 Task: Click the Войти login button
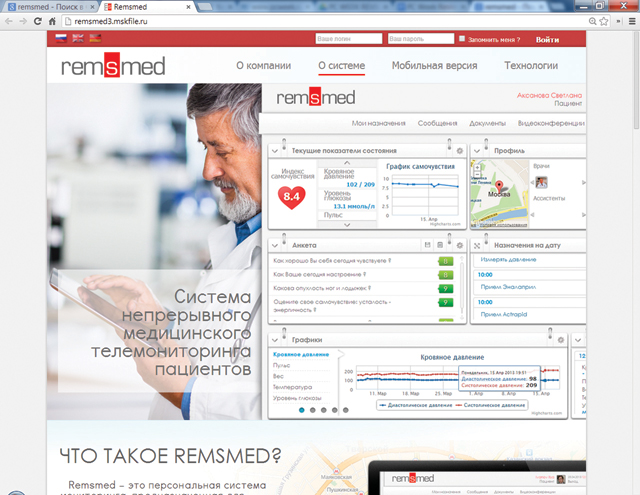[x=547, y=40]
